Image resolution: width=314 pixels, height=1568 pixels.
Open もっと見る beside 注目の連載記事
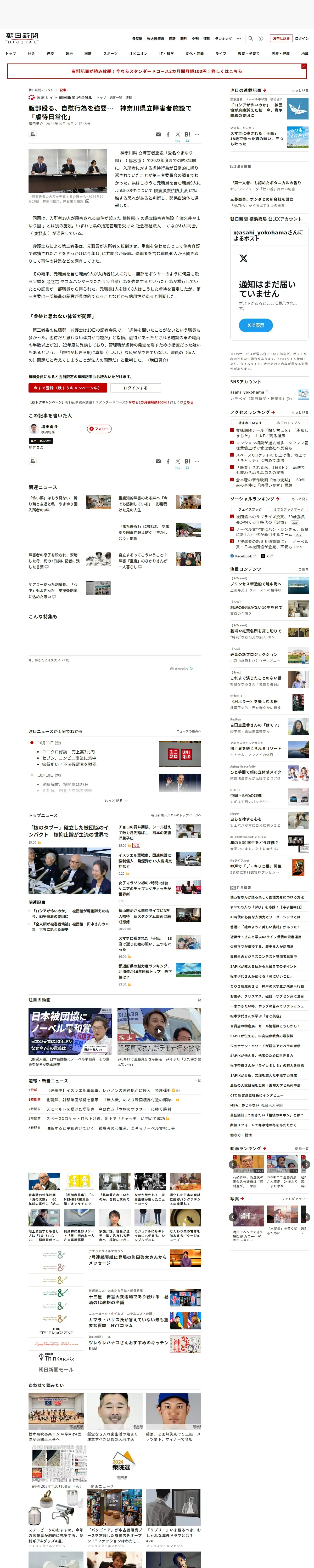(x=299, y=90)
